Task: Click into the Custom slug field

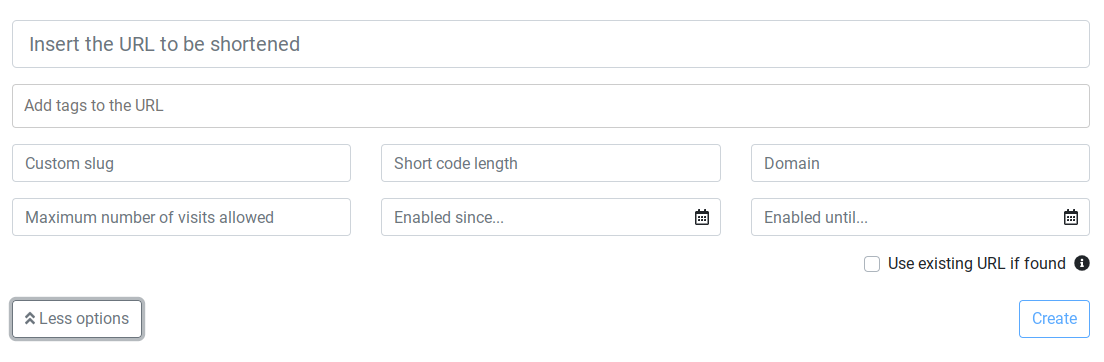Action: (x=181, y=163)
